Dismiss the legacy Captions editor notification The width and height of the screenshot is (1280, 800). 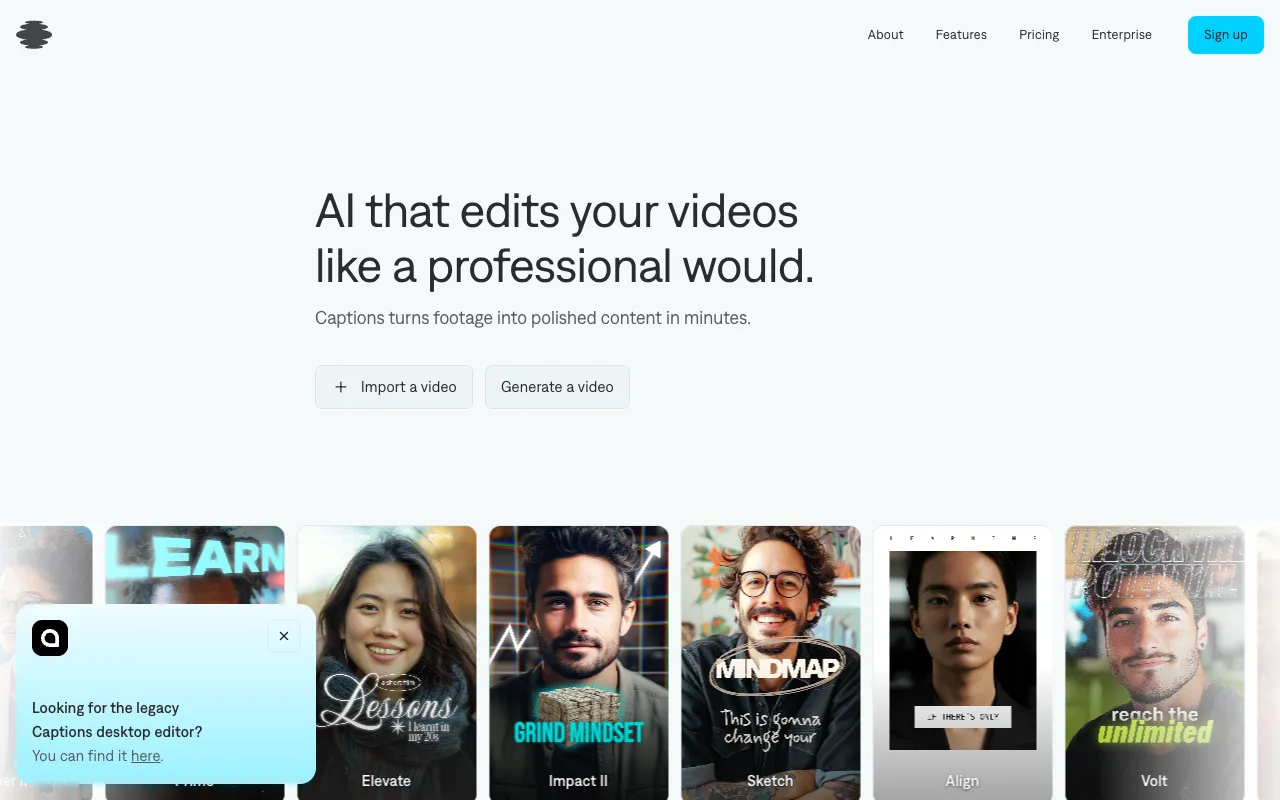[283, 636]
